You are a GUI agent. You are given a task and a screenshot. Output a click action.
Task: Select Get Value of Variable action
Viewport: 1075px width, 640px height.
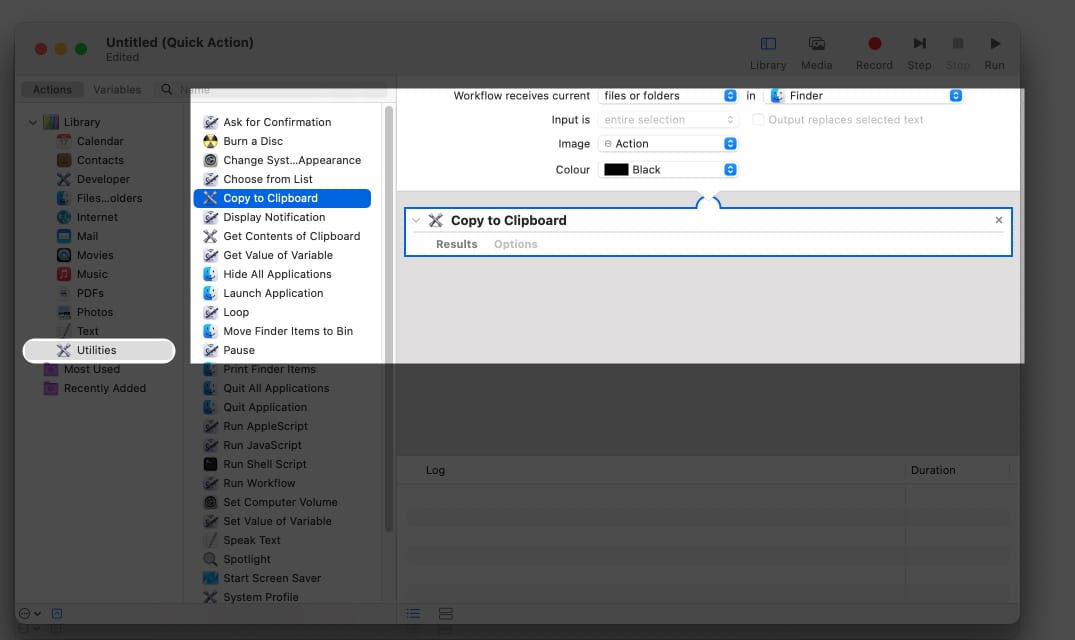(278, 256)
